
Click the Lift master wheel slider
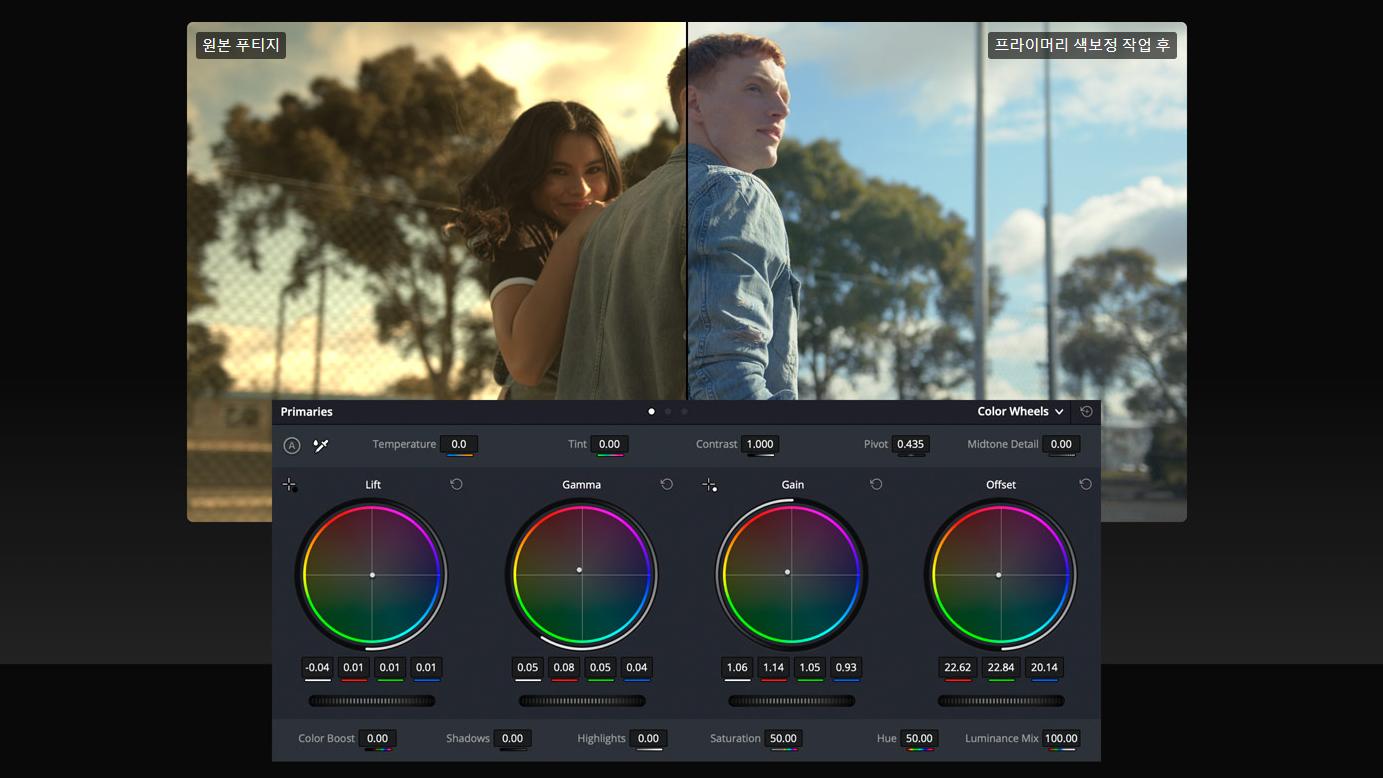point(372,701)
